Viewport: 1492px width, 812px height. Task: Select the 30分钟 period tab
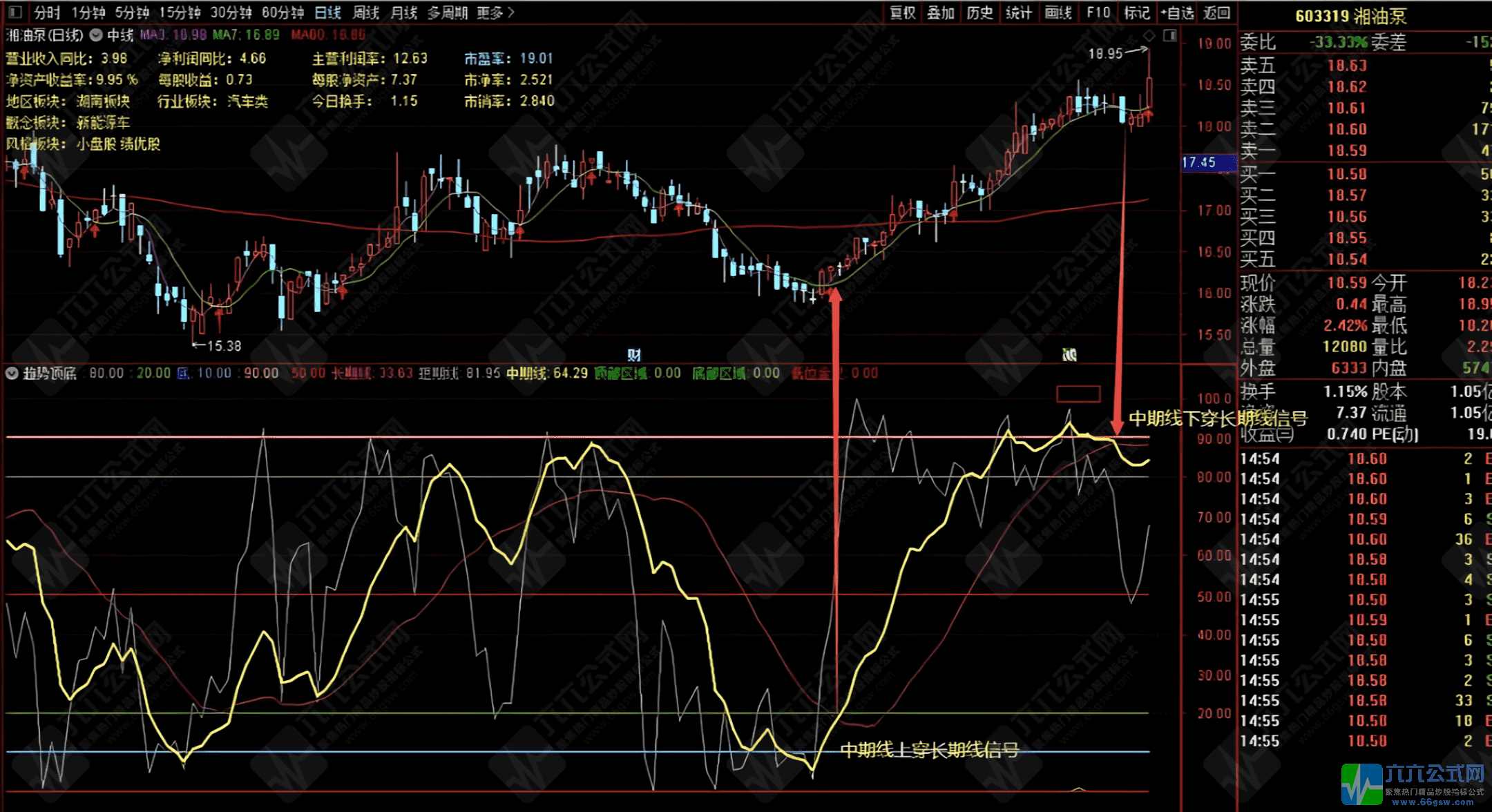pyautogui.click(x=231, y=12)
